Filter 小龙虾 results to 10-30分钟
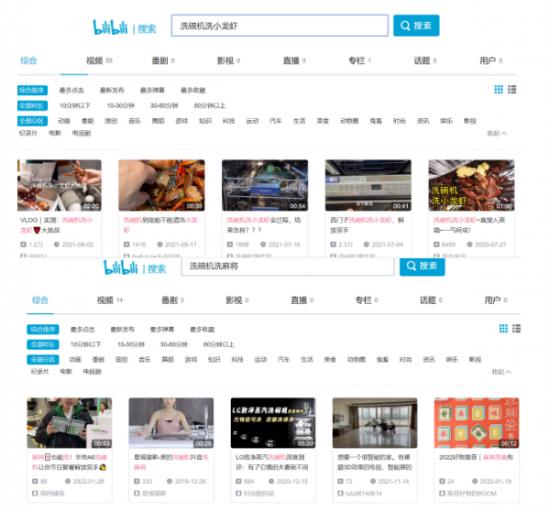Viewport: 550px width, 512px height. [x=121, y=106]
